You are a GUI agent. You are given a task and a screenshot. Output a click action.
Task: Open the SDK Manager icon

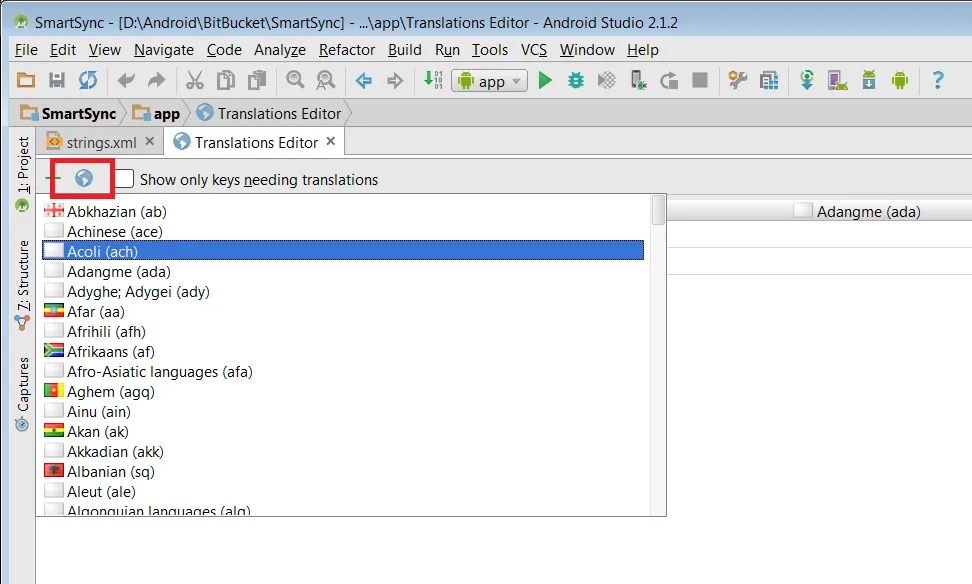(869, 80)
